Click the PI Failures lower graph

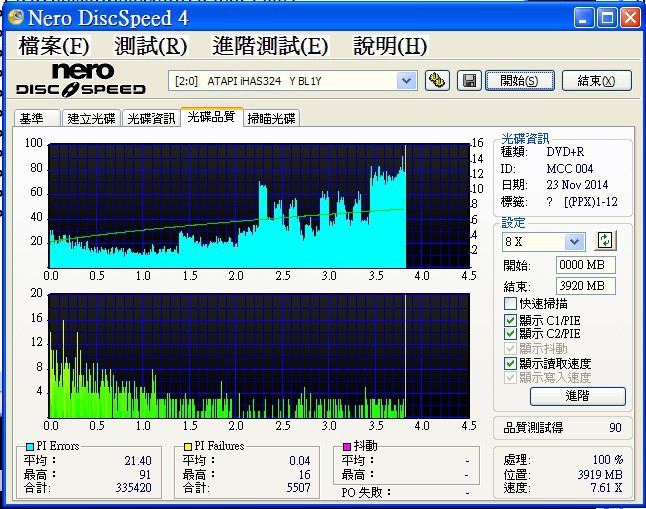coord(259,356)
